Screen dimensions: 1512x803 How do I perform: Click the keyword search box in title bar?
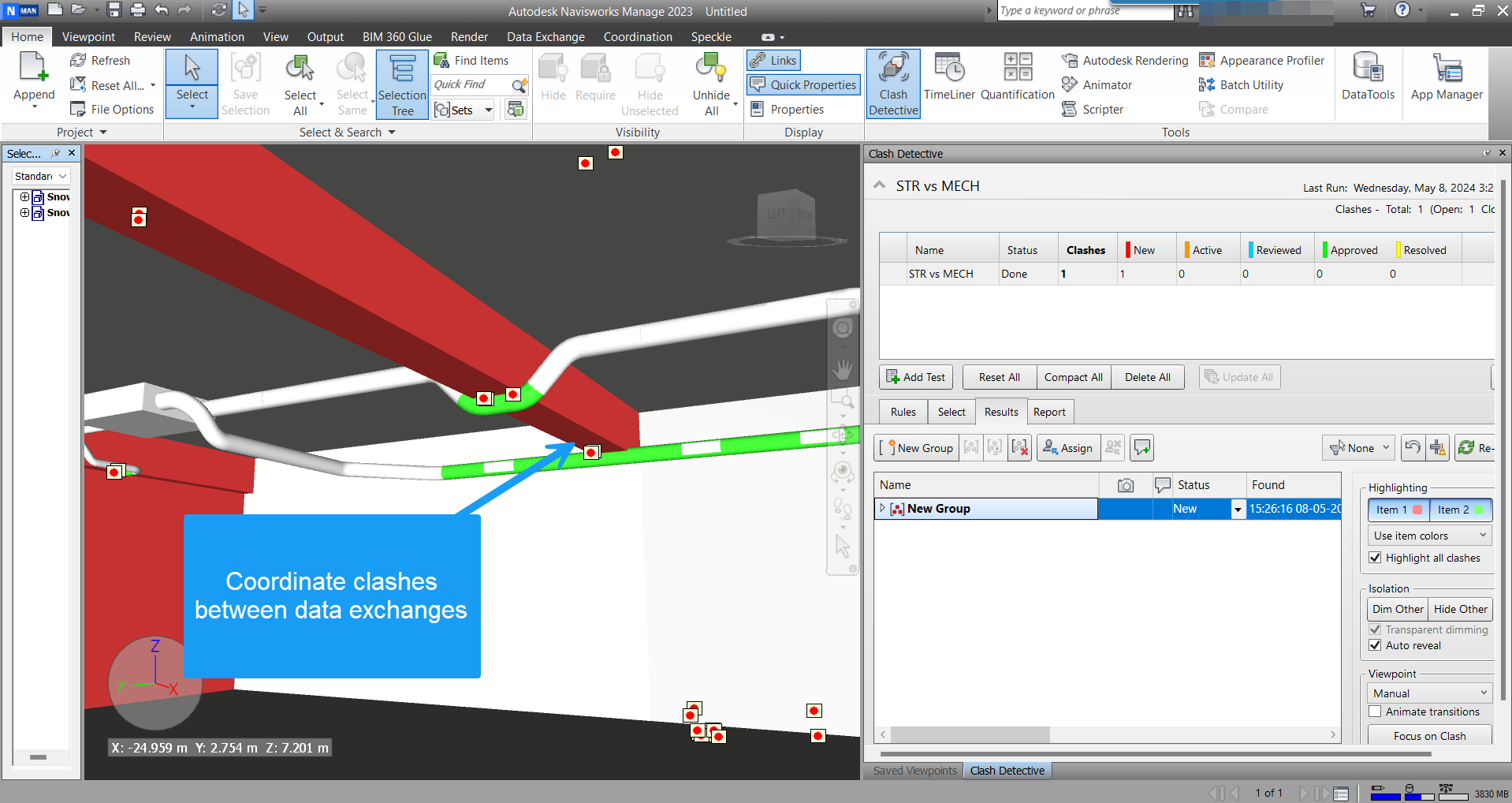pyautogui.click(x=1086, y=11)
